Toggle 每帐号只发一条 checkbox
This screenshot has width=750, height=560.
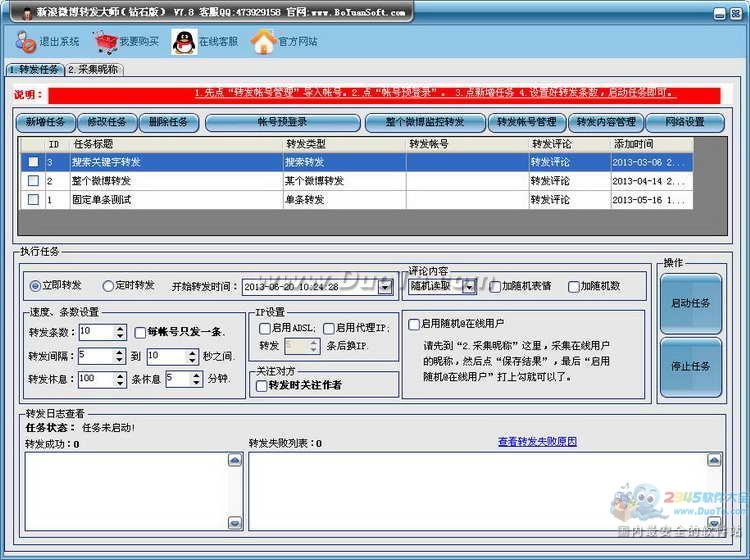(x=140, y=332)
